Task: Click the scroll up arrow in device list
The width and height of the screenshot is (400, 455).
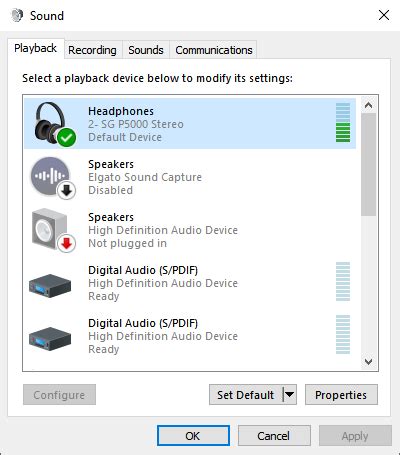Action: click(368, 105)
